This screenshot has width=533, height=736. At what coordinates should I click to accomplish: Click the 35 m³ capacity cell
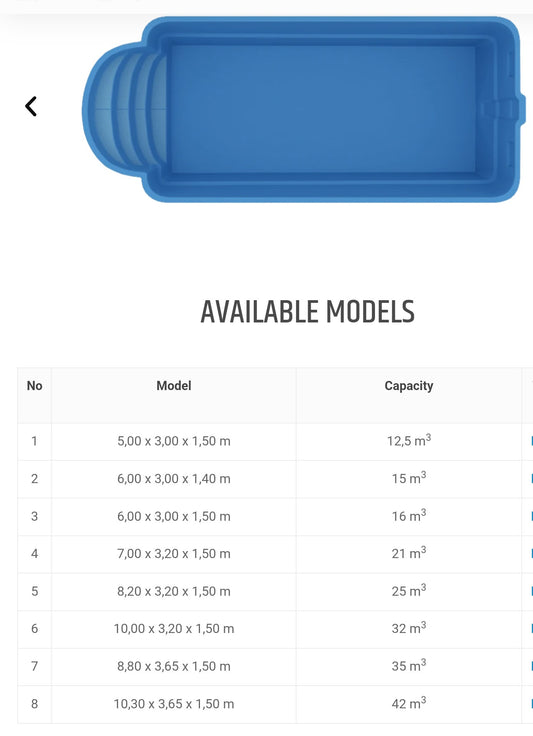pos(409,666)
